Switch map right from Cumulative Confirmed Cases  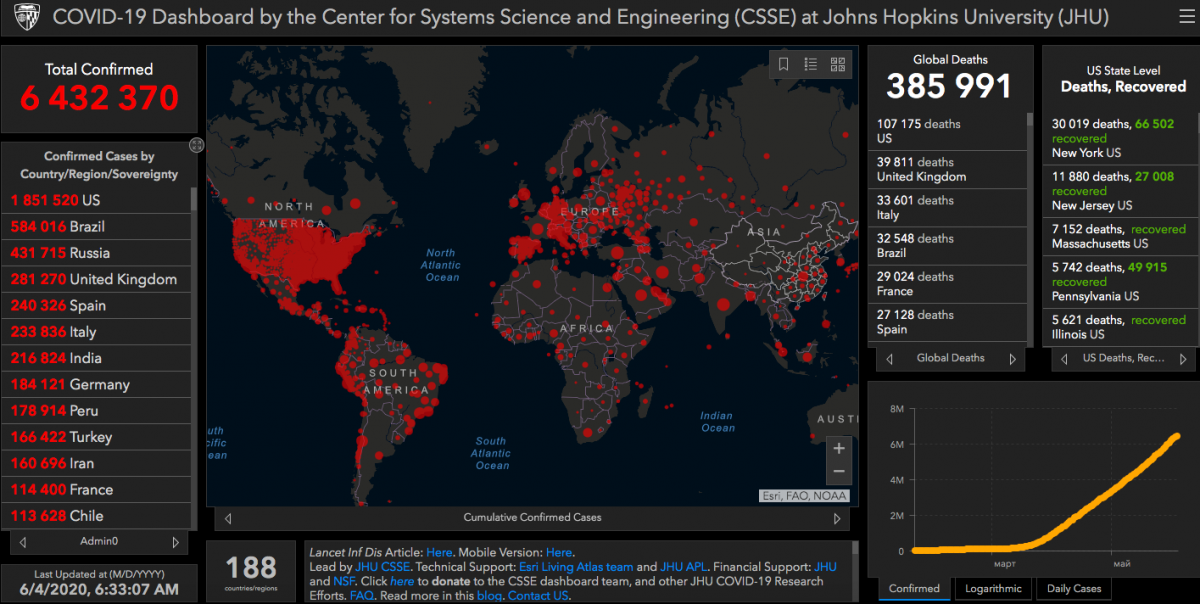pos(837,518)
